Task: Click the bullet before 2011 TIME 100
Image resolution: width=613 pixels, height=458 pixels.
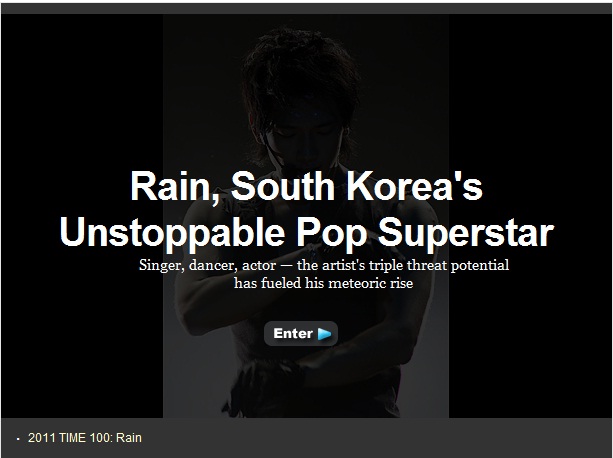Action: [18, 439]
